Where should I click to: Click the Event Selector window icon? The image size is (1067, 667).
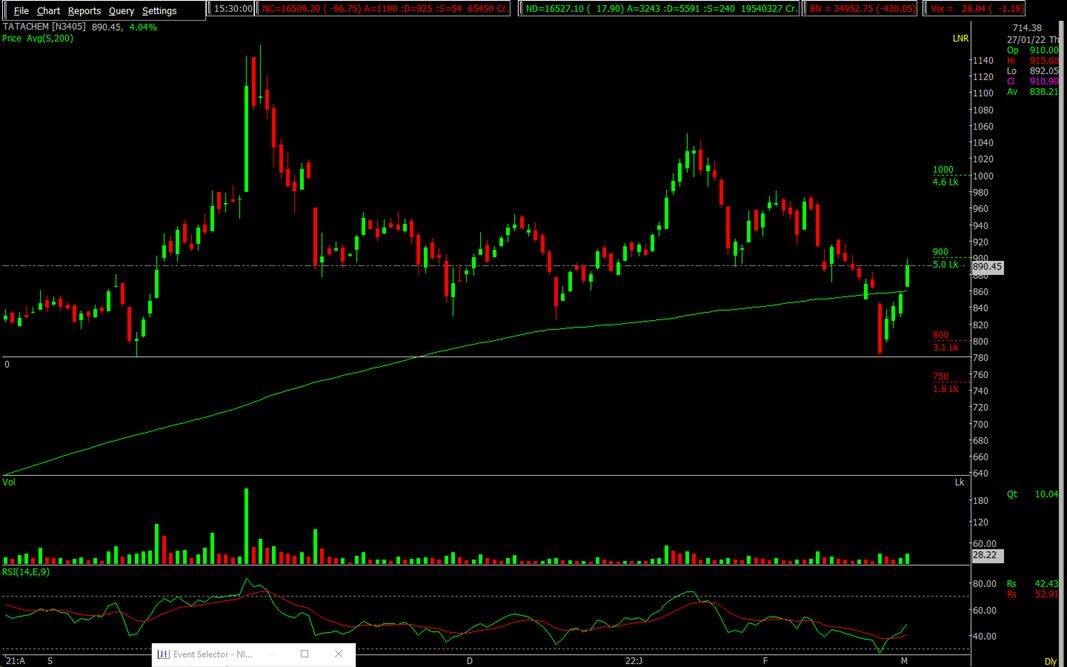click(x=164, y=655)
